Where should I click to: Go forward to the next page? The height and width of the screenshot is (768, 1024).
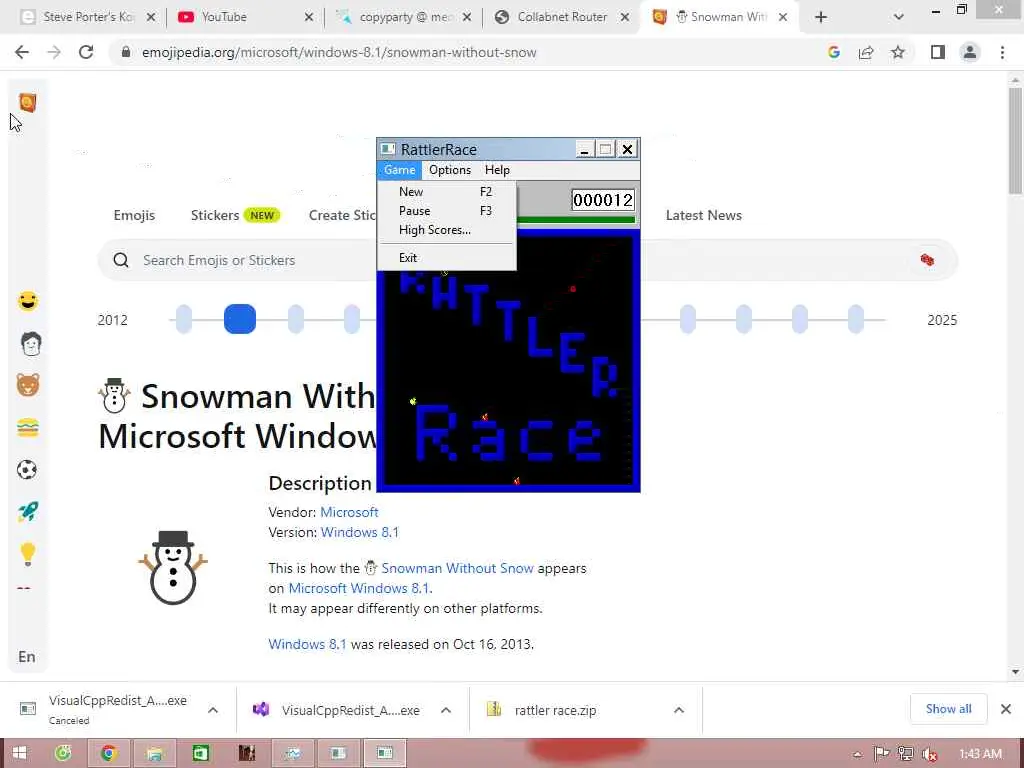click(54, 52)
